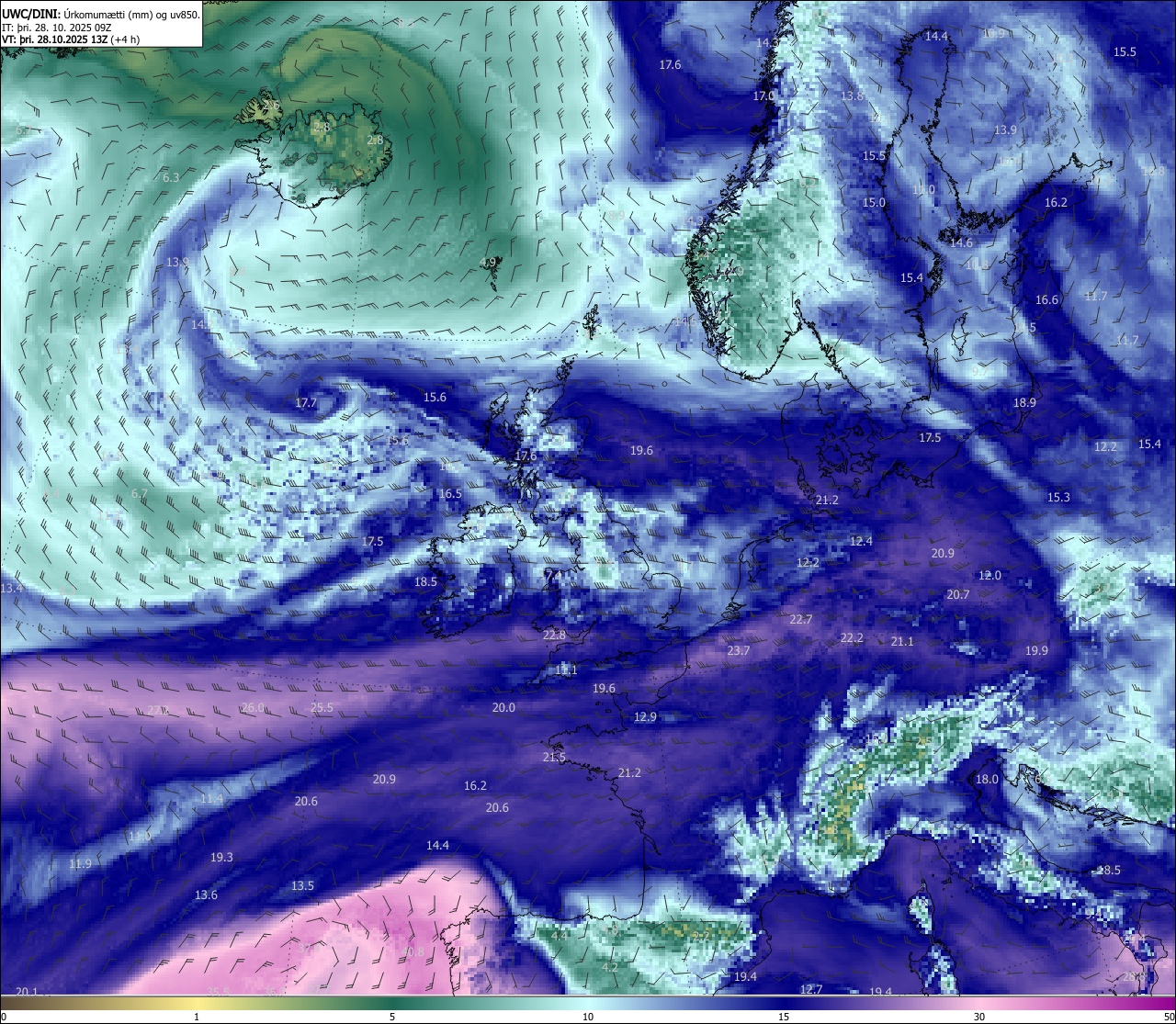Click the map value '6.7'

140,493
